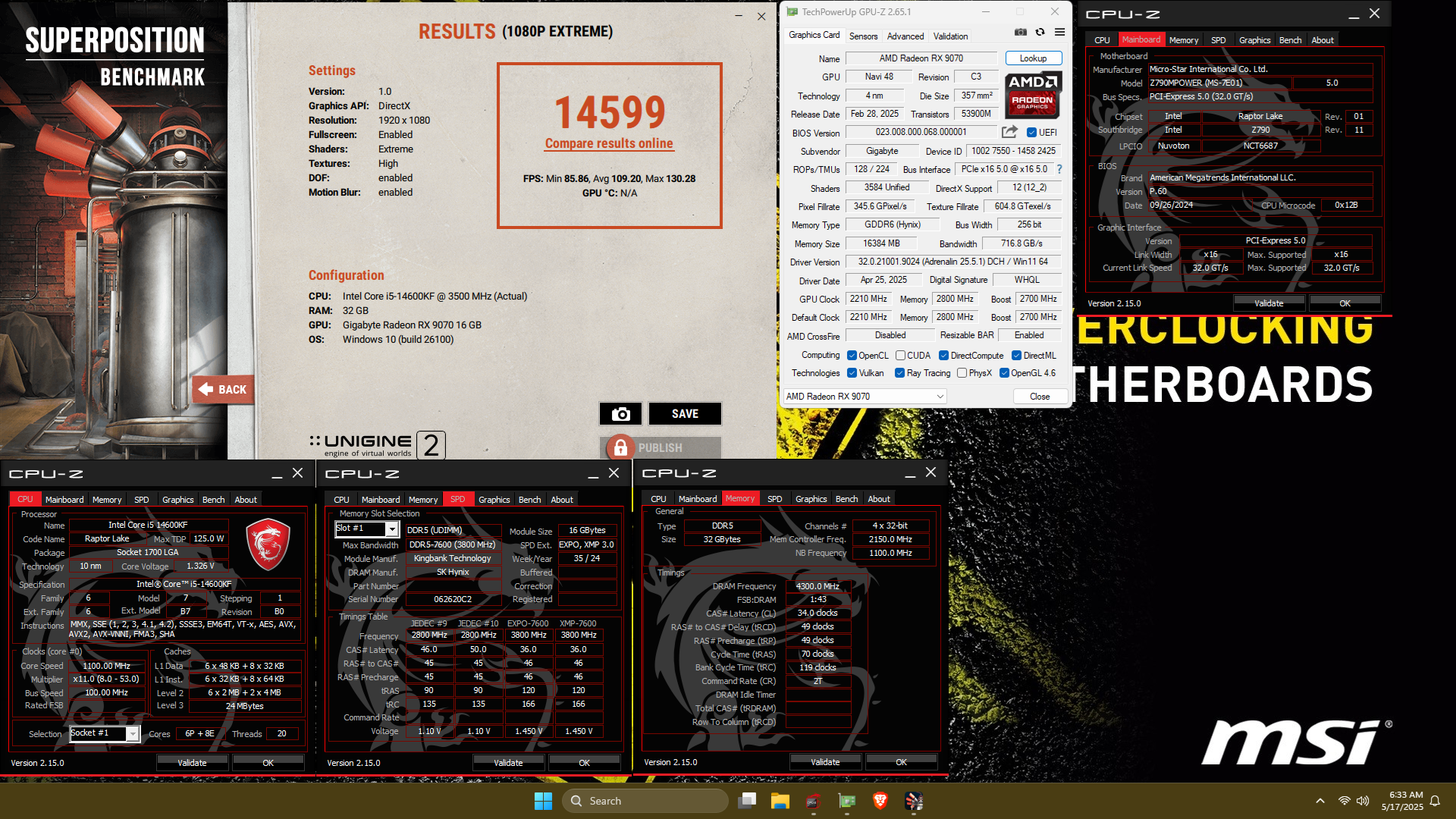Click the CPU-Z icon on the taskbar
Image resolution: width=1456 pixels, height=819 pixels.
813,801
